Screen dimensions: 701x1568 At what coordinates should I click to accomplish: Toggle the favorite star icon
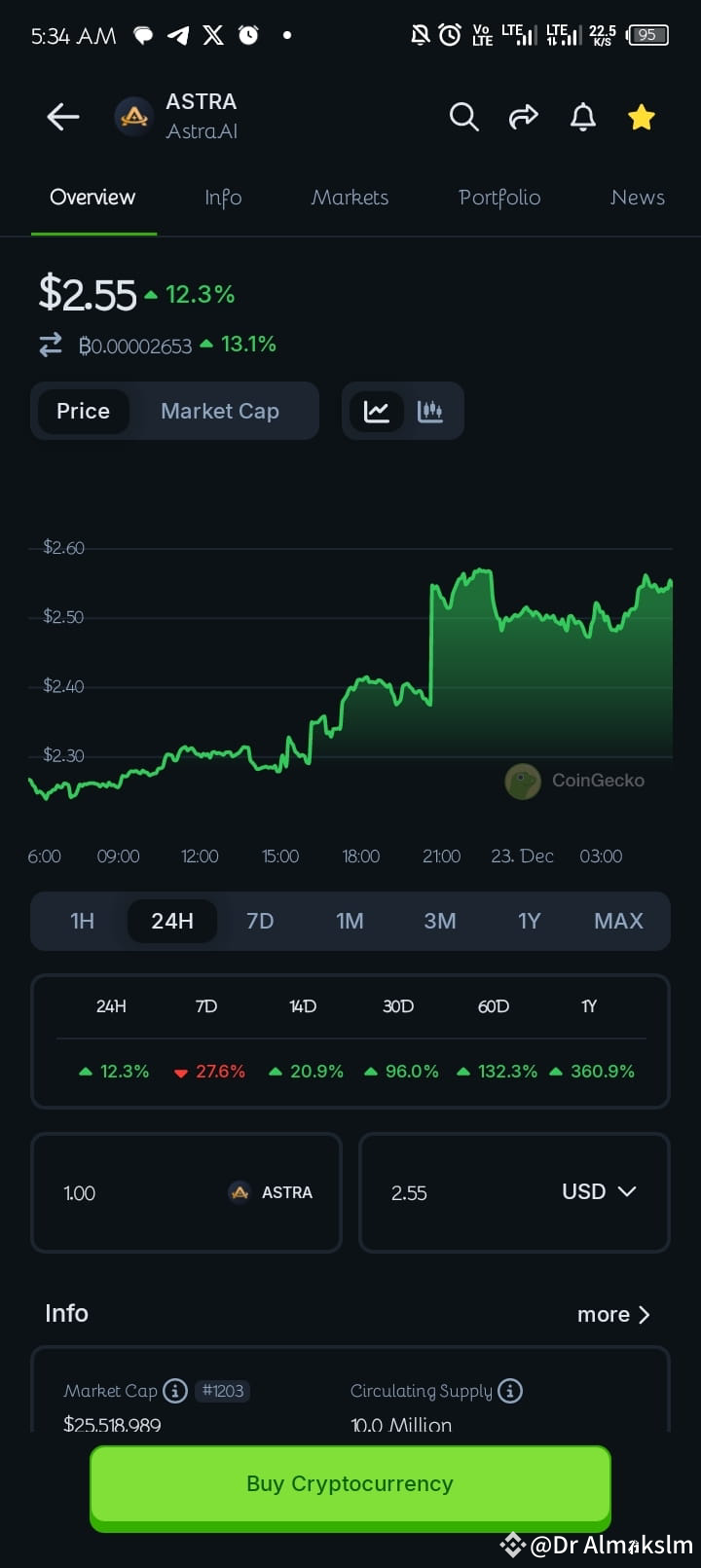coord(642,117)
